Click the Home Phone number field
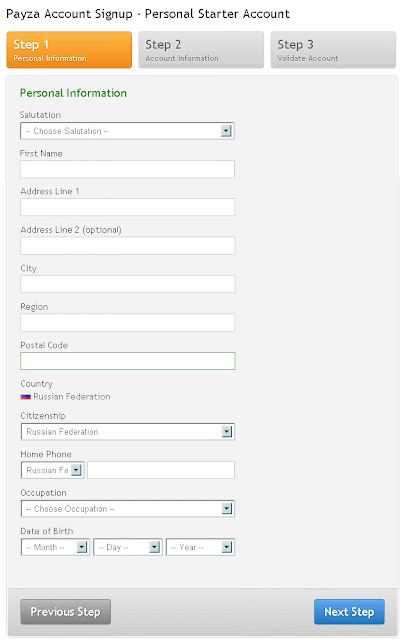402x640 pixels. (161, 470)
